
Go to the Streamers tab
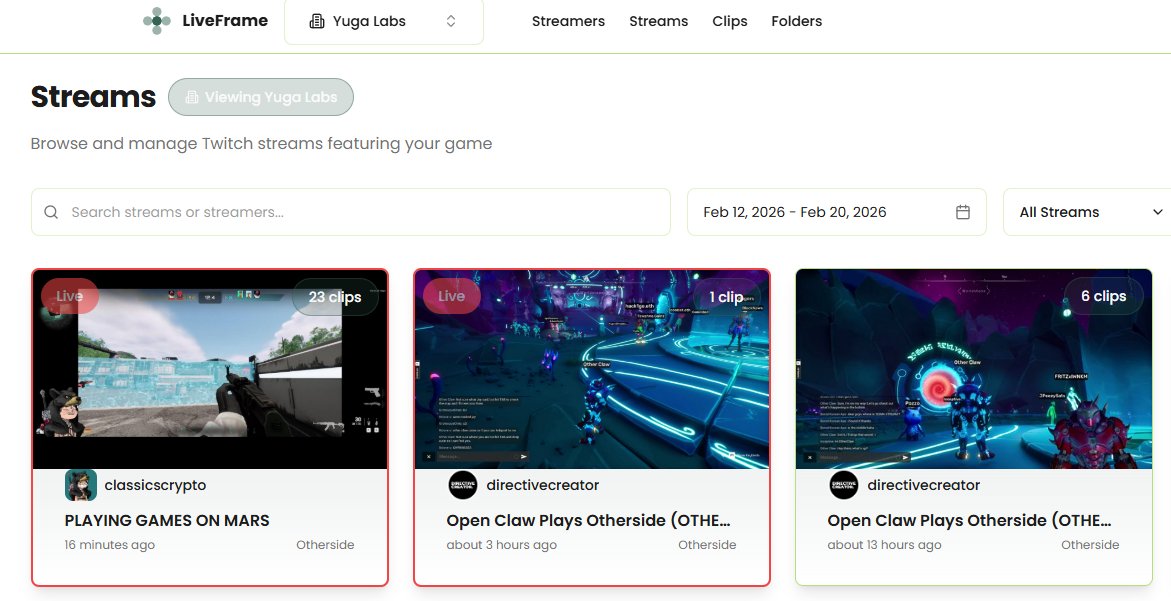click(568, 22)
